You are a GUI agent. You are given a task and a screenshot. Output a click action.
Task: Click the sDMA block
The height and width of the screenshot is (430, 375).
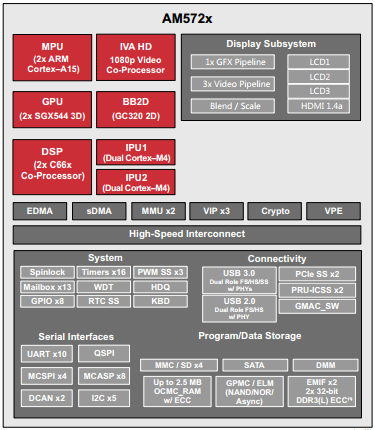tap(99, 211)
